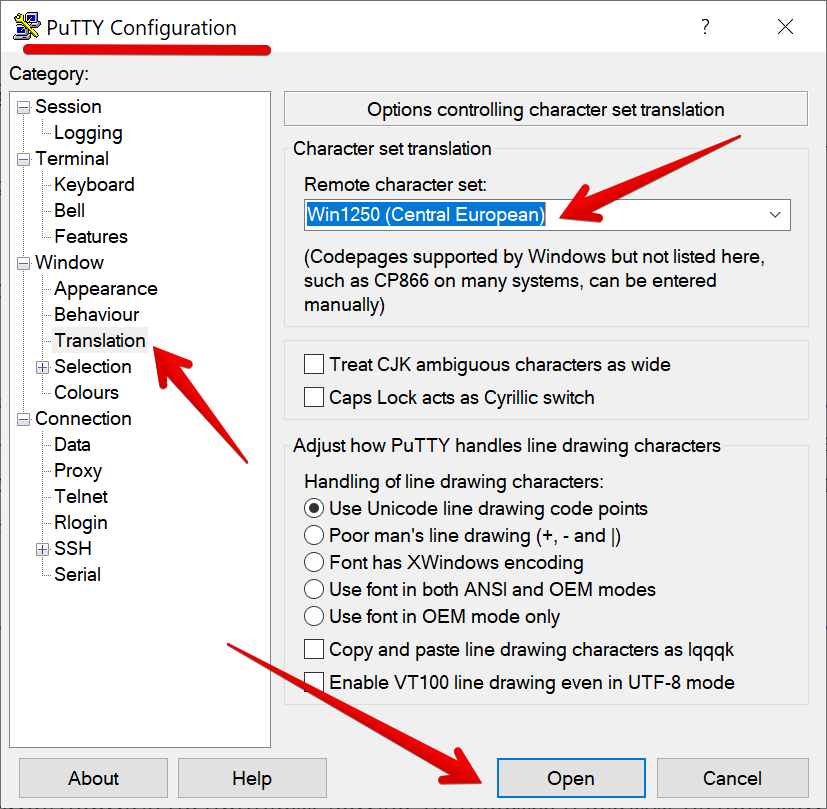Select Use font in both ANSI and OEM modes

(314, 589)
